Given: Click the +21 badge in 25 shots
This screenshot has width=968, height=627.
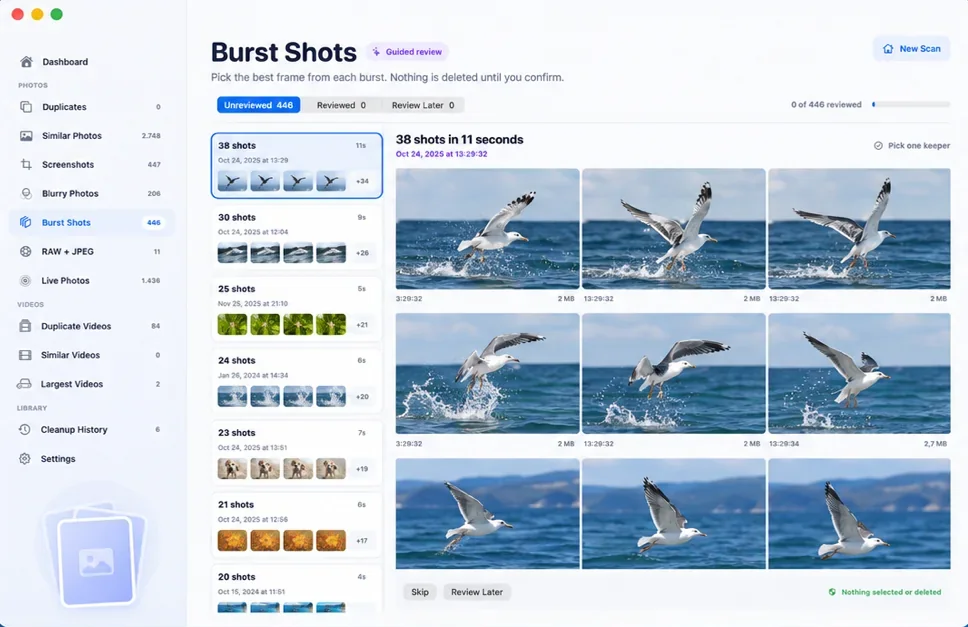Looking at the screenshot, I should tap(362, 325).
